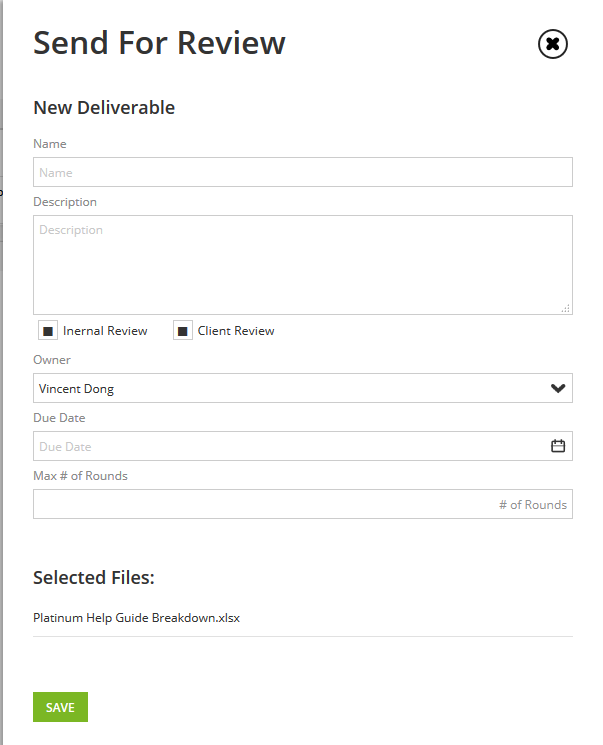This screenshot has height=745, width=603.
Task: Click the Owner dropdown chevron arrow
Action: tap(558, 388)
